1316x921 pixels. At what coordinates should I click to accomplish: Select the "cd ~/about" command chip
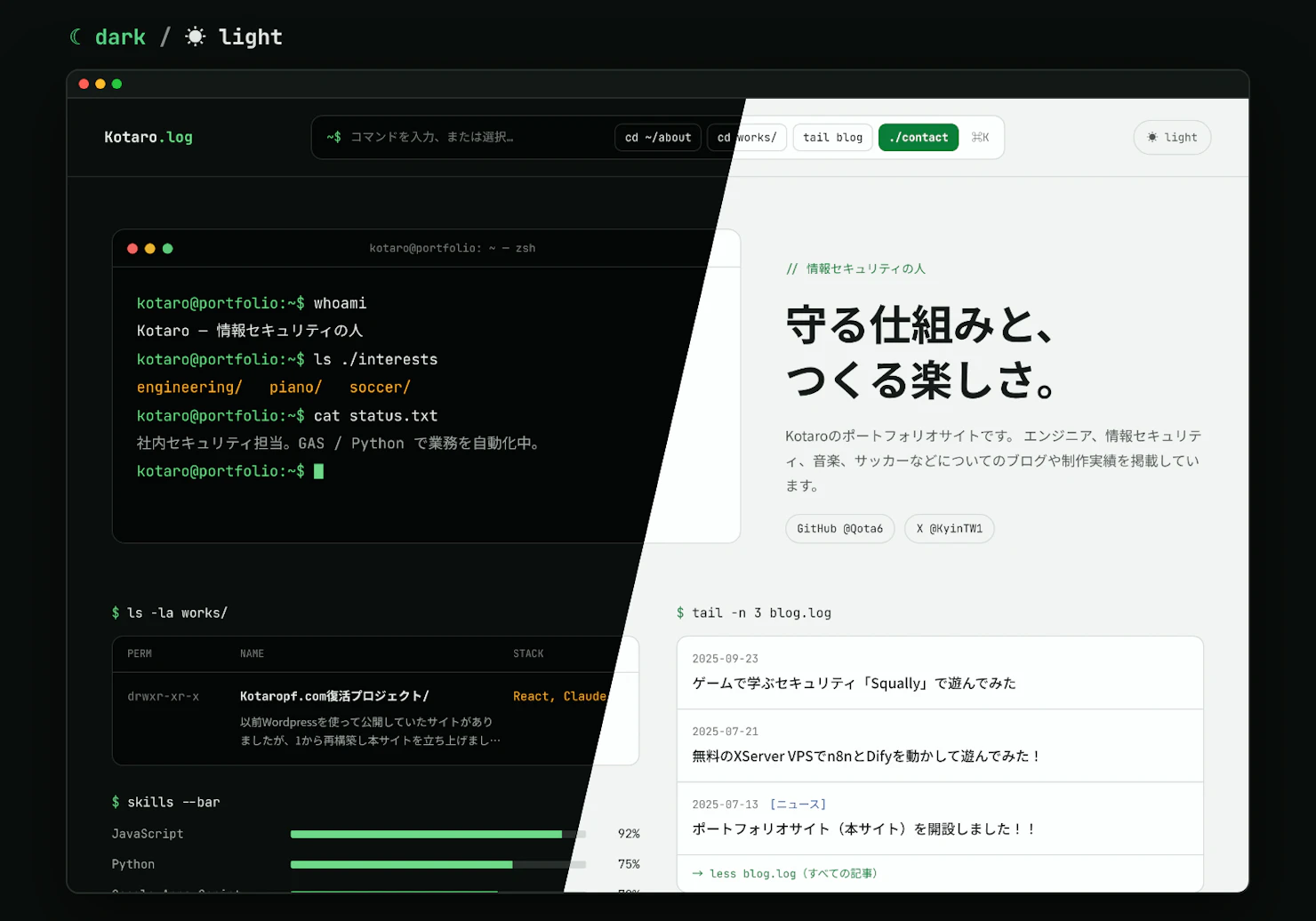658,138
